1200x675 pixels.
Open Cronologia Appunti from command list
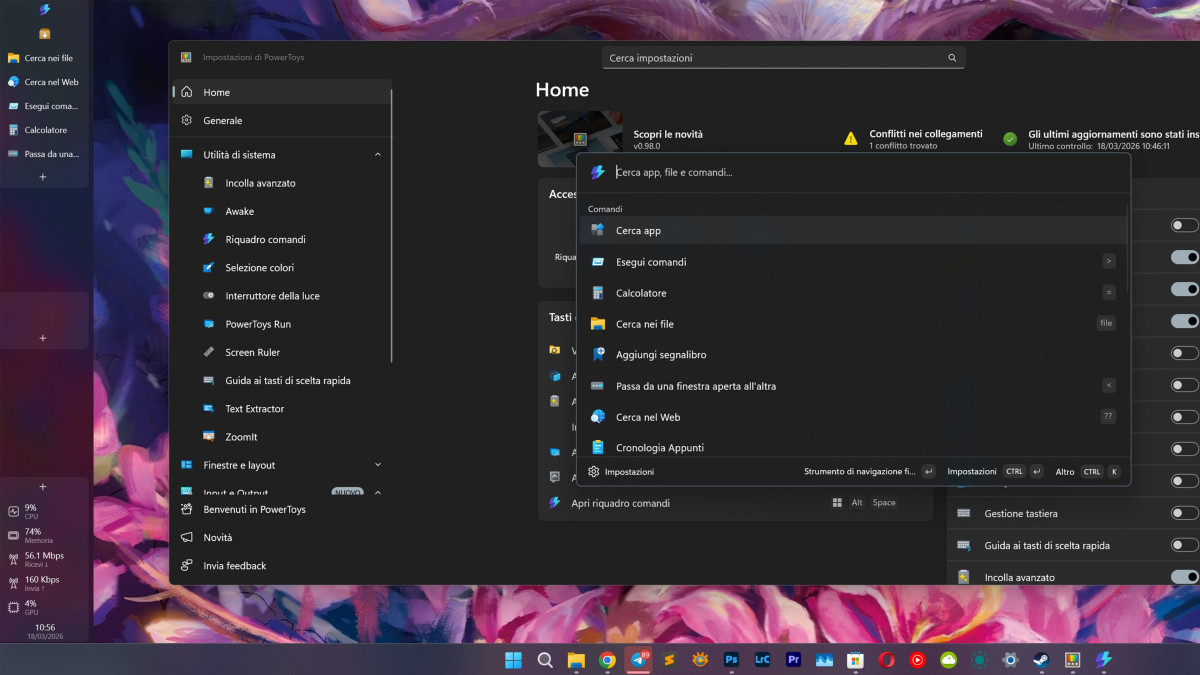point(659,447)
